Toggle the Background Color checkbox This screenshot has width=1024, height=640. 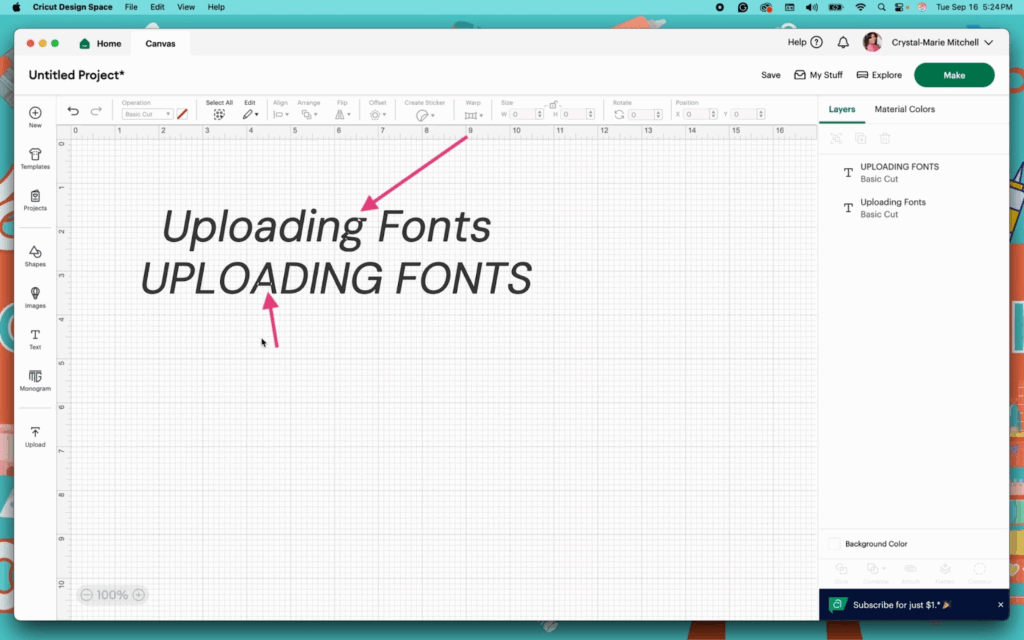(x=834, y=543)
